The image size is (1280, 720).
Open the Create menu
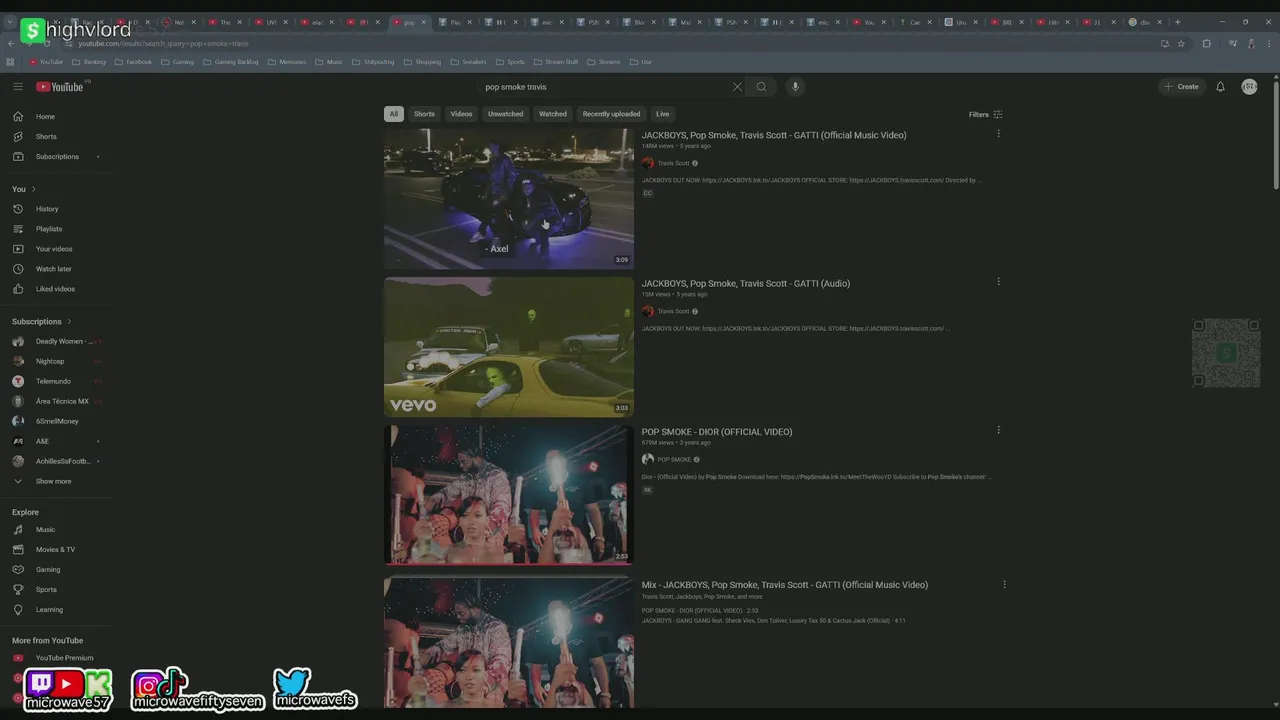click(x=1181, y=87)
